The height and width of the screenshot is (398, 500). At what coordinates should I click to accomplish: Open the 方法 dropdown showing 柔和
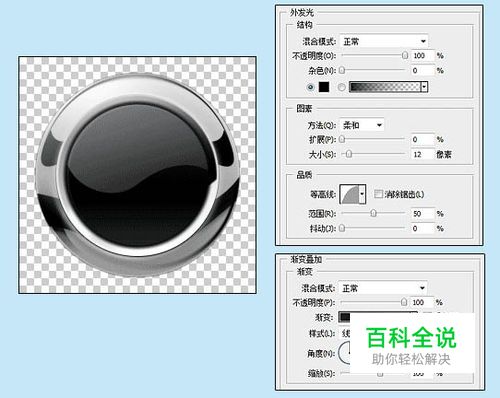coord(362,125)
